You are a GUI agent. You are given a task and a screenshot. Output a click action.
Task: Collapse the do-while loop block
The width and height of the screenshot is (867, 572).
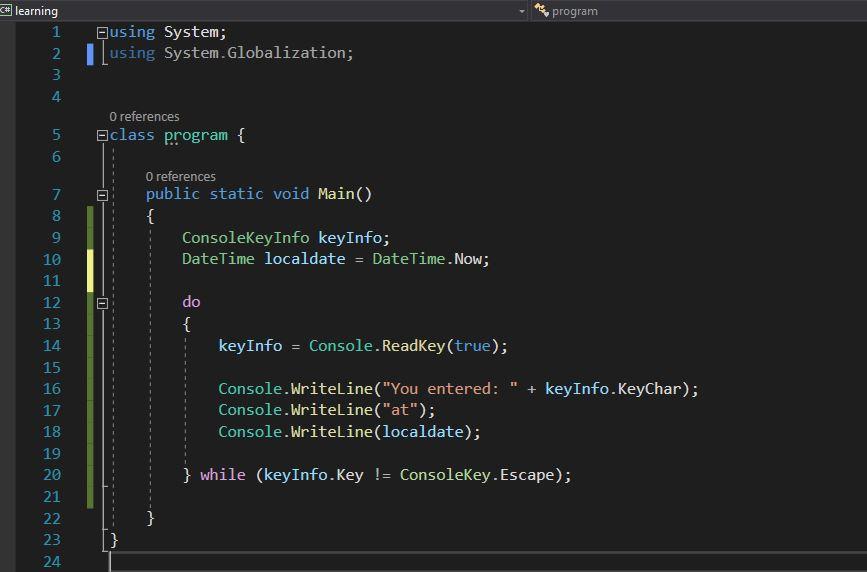[102, 303]
